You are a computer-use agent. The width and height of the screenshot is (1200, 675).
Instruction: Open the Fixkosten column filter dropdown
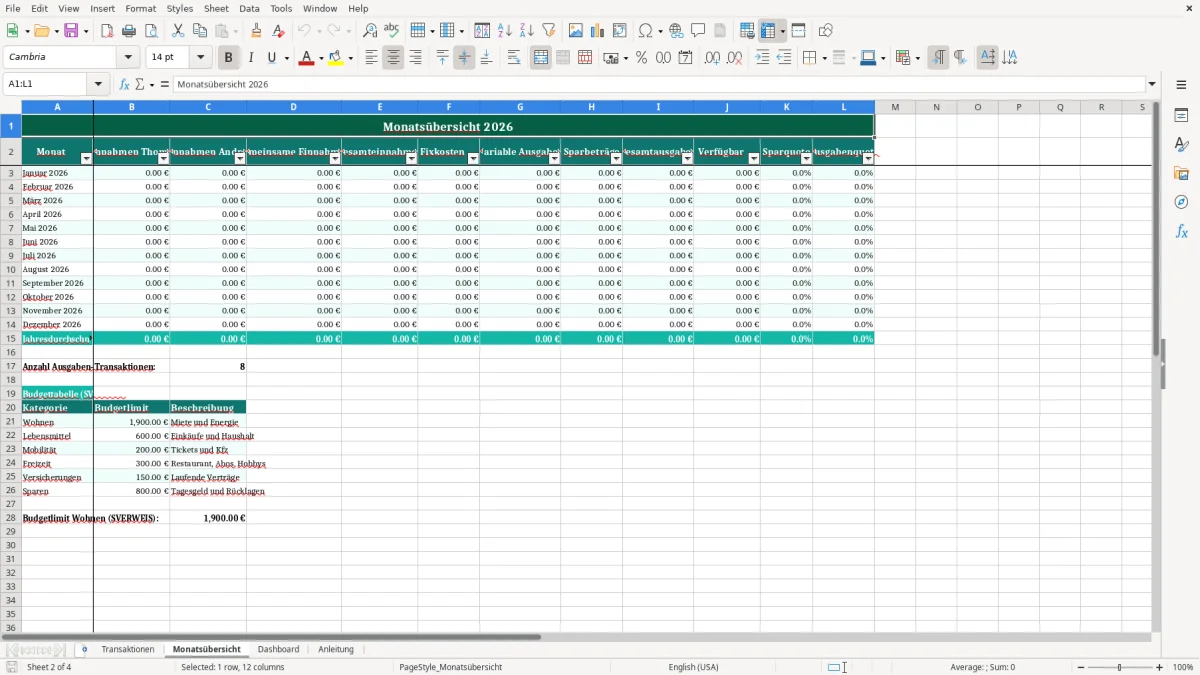(473, 159)
